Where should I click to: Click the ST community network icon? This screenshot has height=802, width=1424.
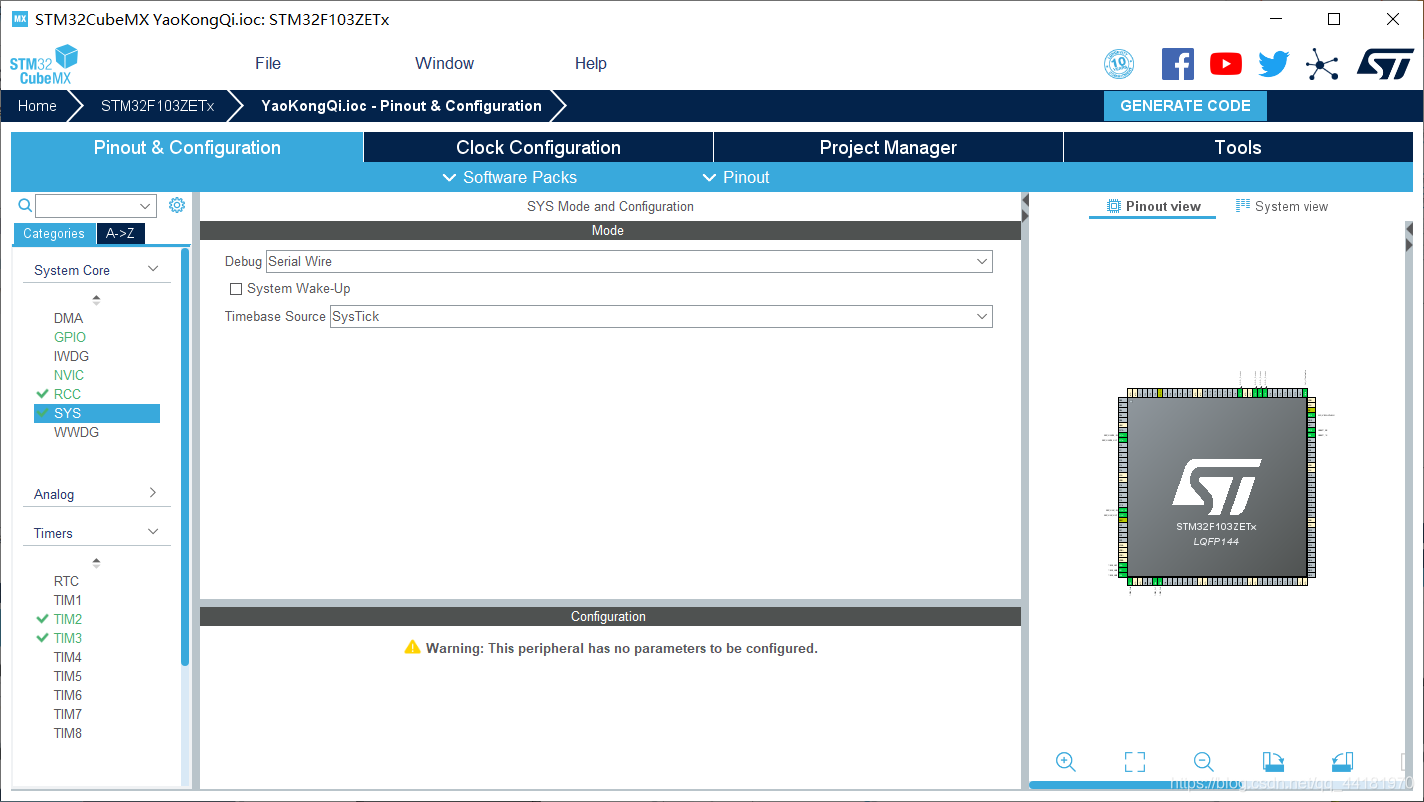click(x=1322, y=65)
